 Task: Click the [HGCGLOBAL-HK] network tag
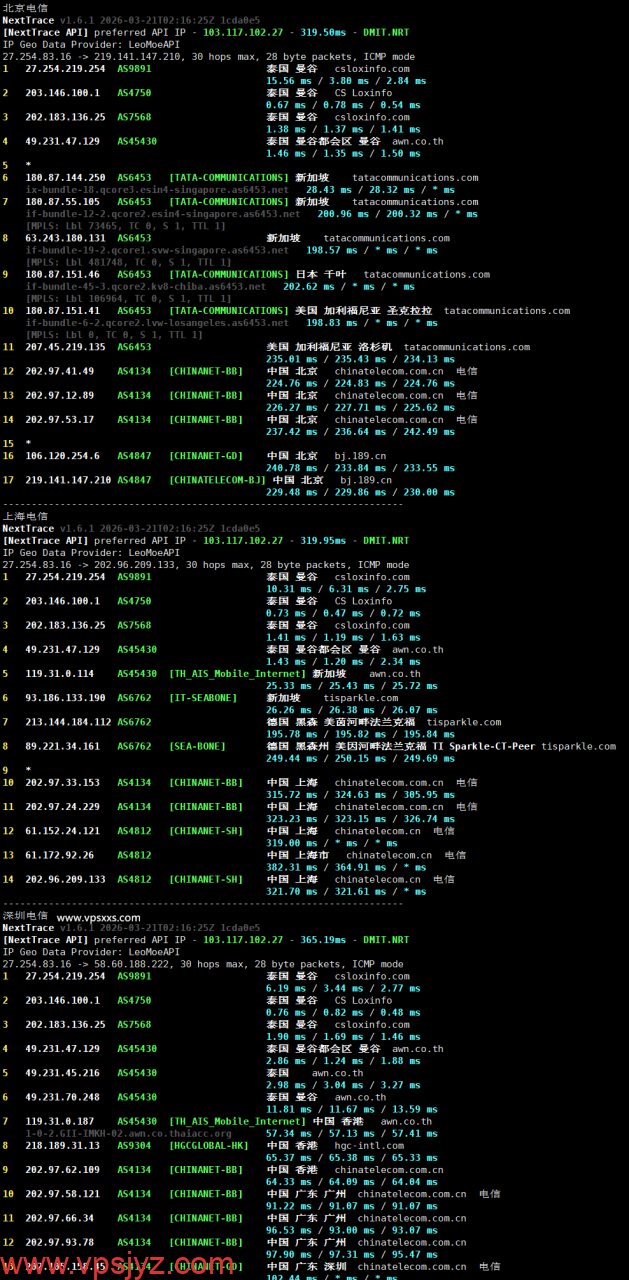coord(209,1145)
